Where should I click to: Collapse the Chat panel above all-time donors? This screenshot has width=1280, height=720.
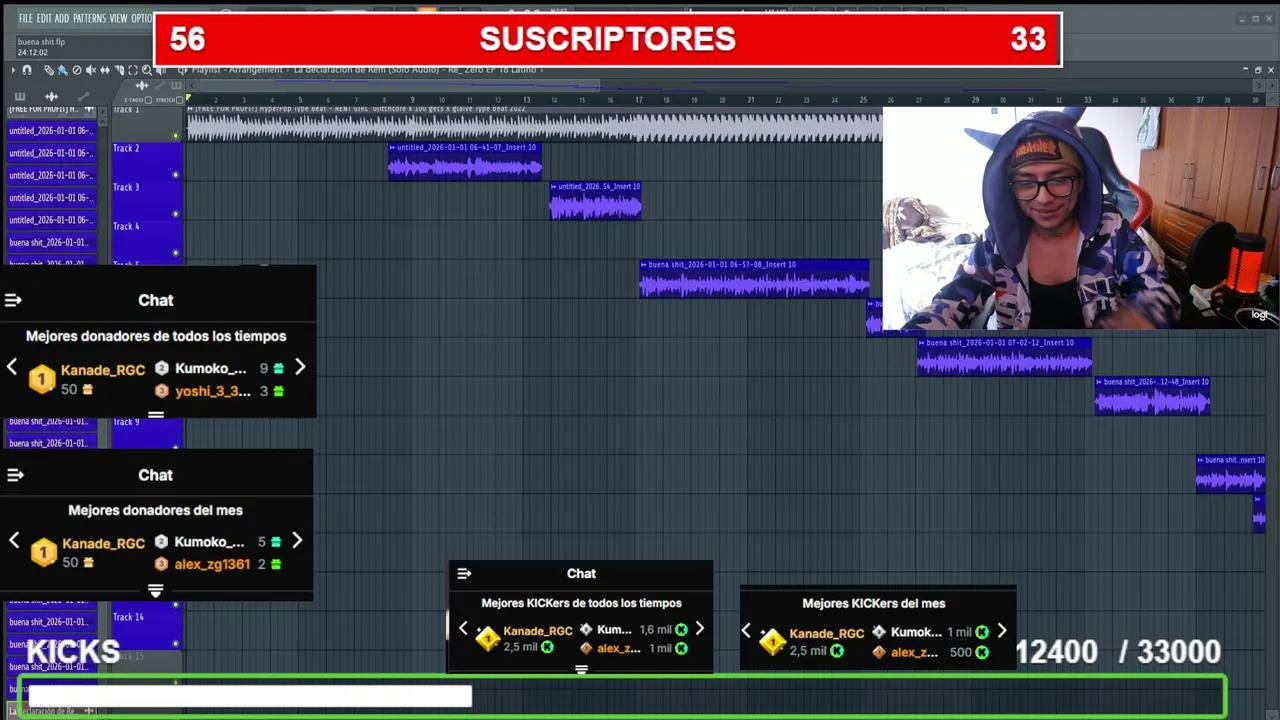click(x=13, y=300)
